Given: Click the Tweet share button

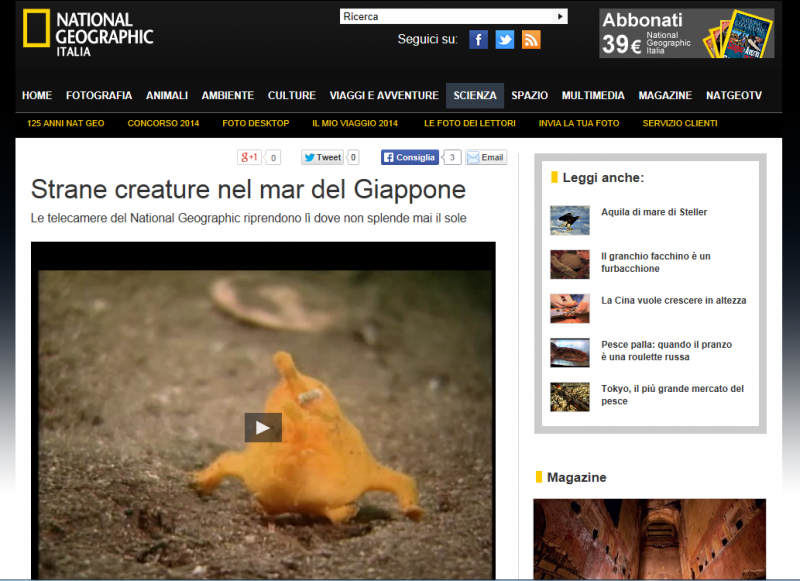Looking at the screenshot, I should click(x=322, y=157).
